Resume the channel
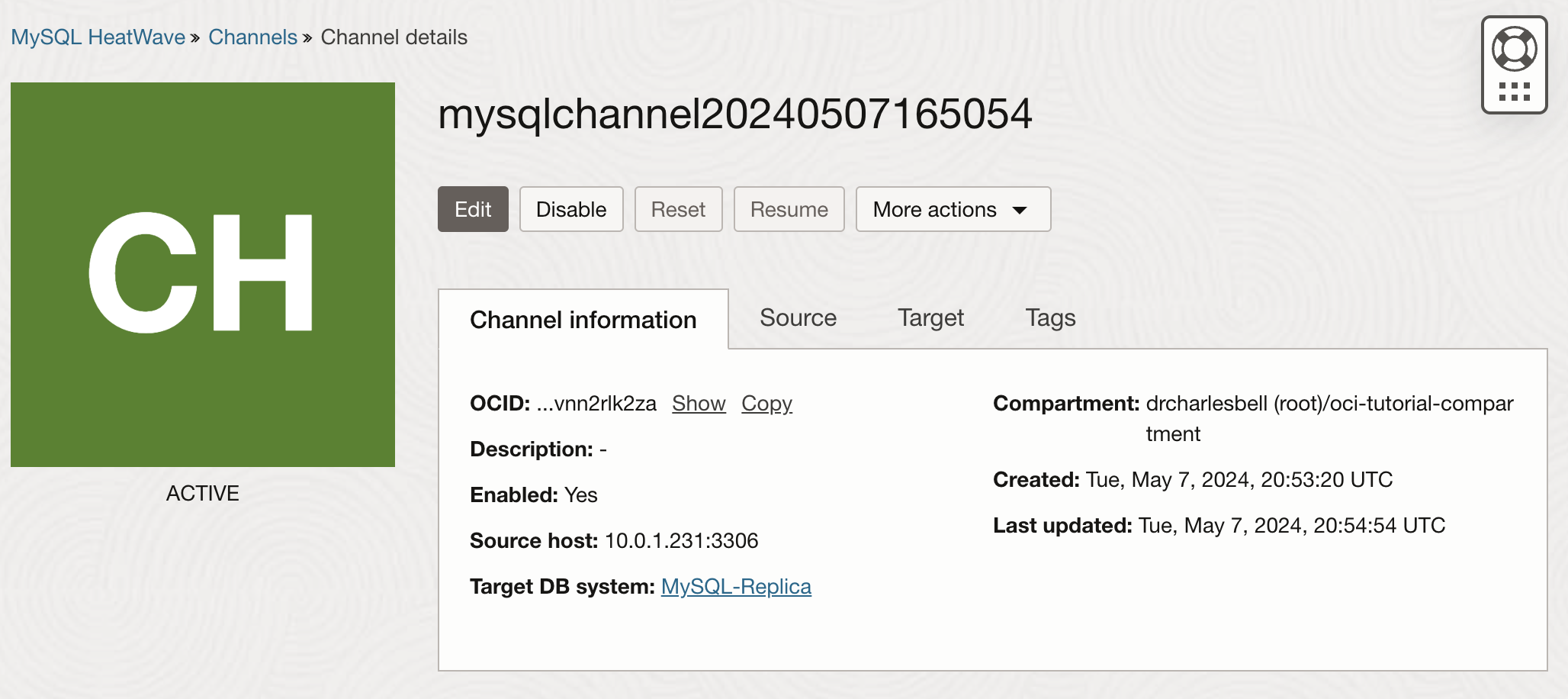This screenshot has width=1568, height=699. click(x=789, y=208)
